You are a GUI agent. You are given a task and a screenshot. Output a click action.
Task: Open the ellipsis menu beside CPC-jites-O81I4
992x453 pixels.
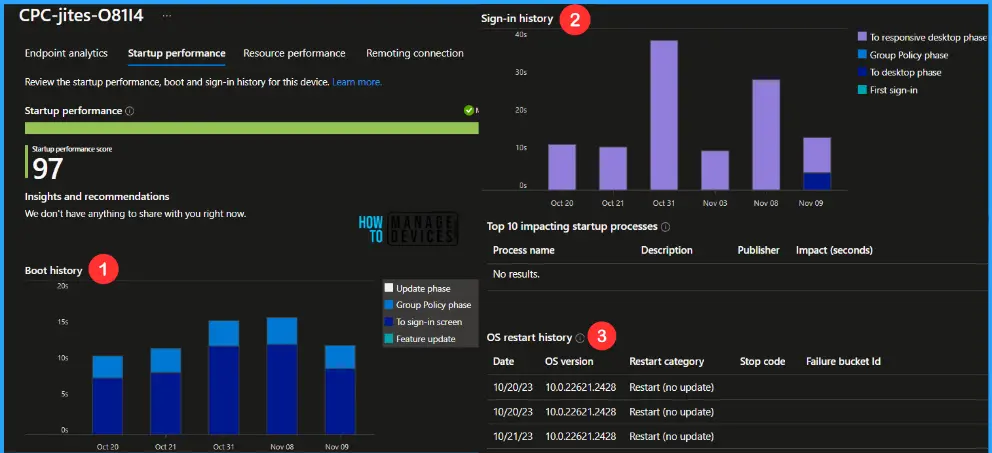pos(166,15)
